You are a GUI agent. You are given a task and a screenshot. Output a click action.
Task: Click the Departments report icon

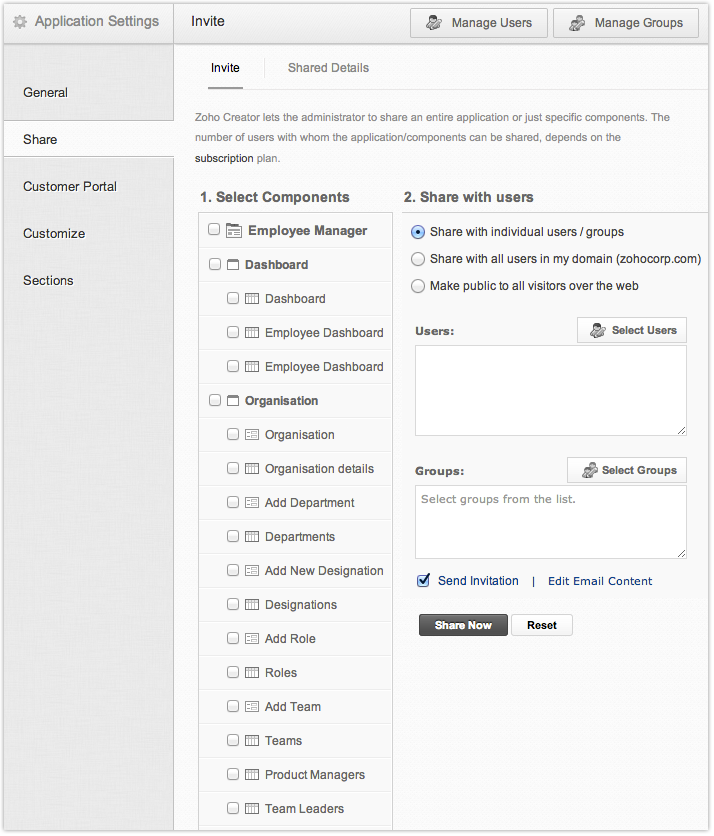point(252,537)
